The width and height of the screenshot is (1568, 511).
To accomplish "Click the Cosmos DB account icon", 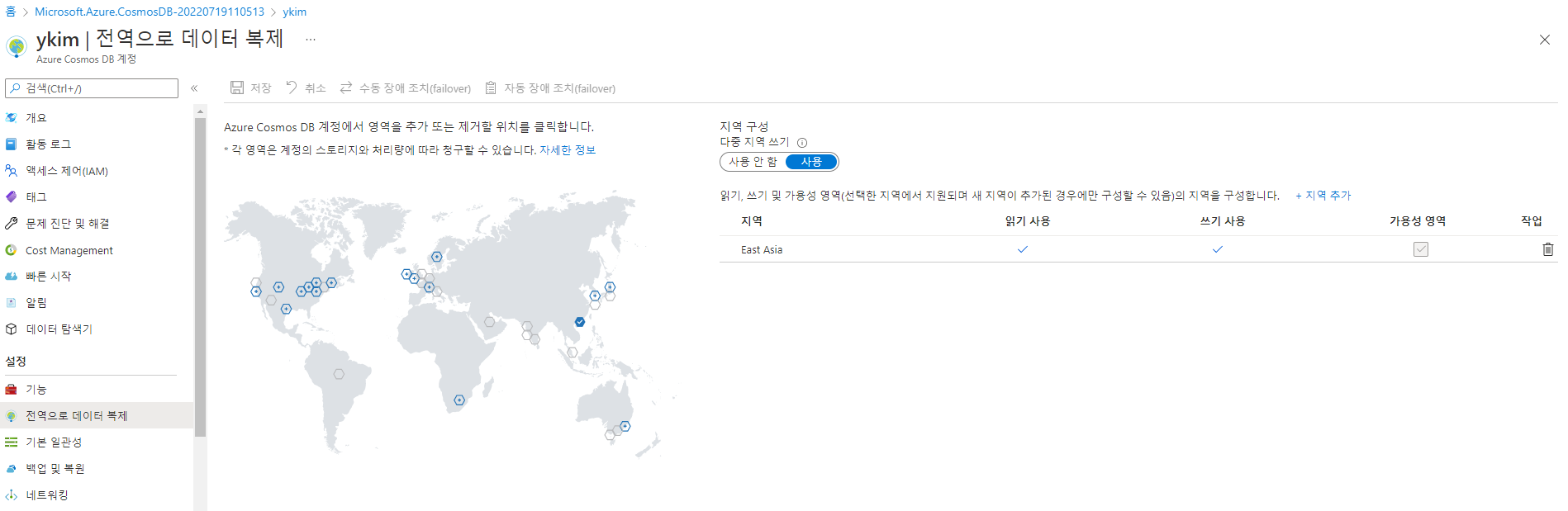I will [x=17, y=46].
